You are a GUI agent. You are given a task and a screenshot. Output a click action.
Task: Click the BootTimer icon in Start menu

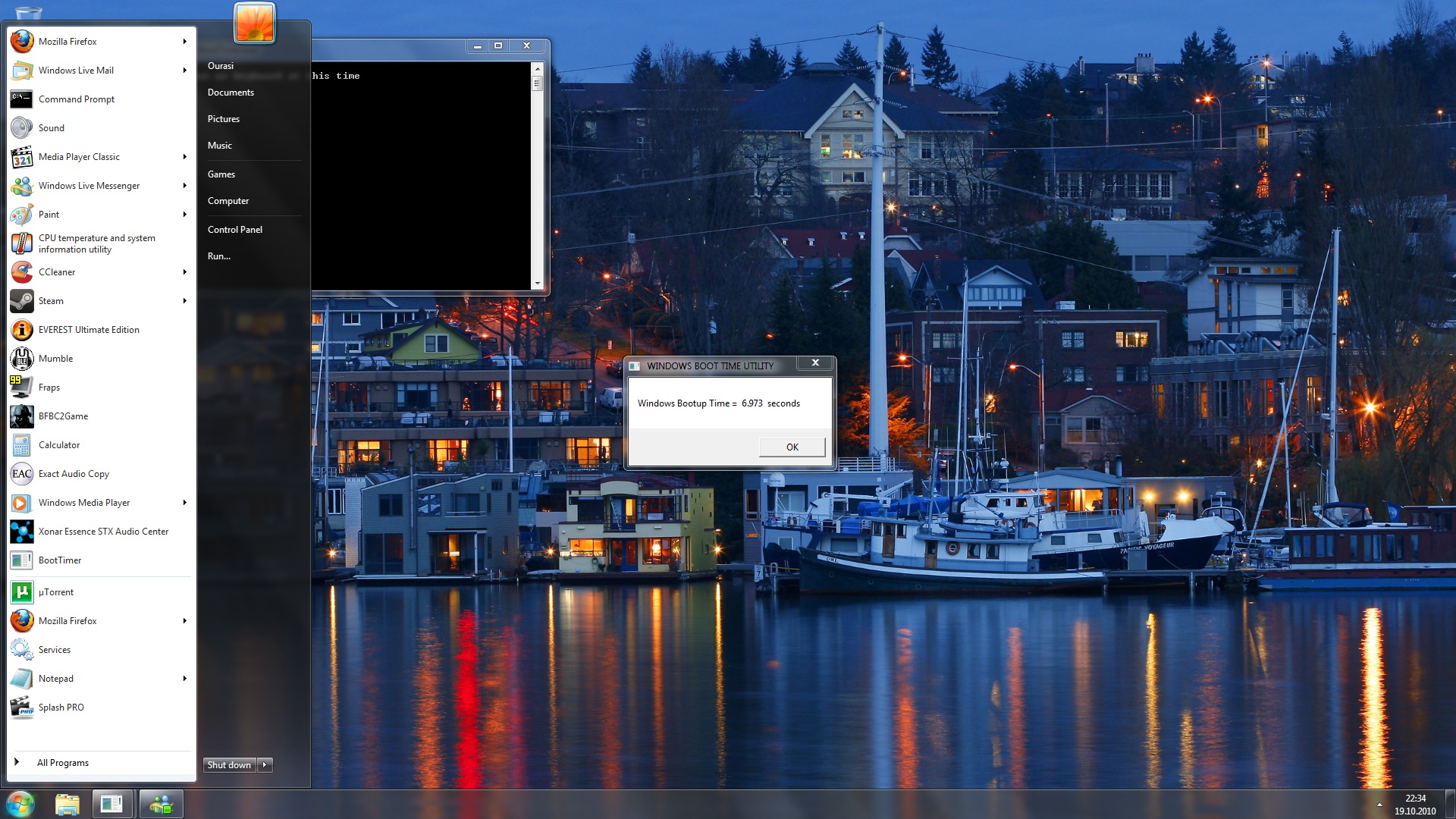click(x=22, y=560)
